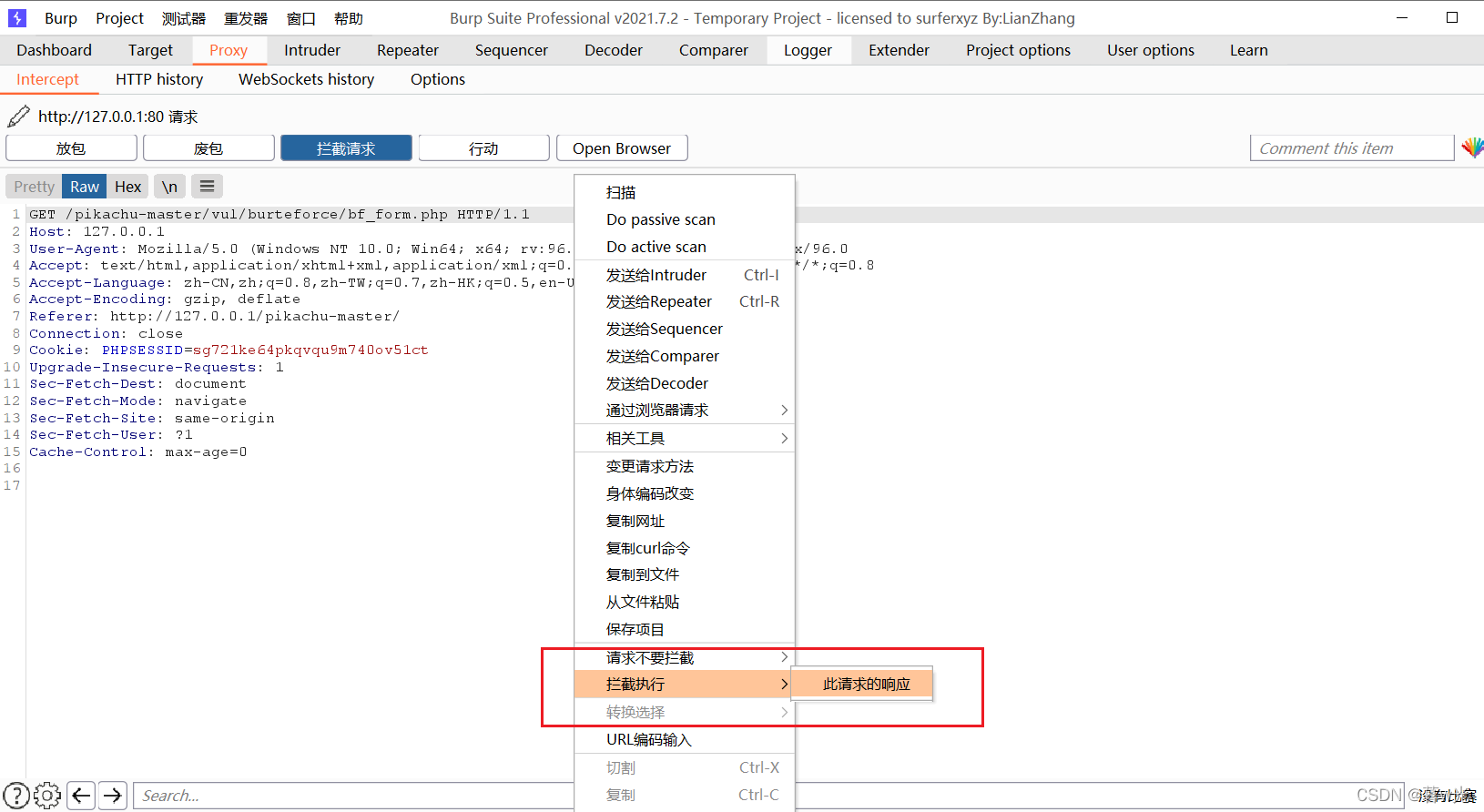Switch to Target tab
Viewport: 1484px width, 812px height.
[x=150, y=50]
